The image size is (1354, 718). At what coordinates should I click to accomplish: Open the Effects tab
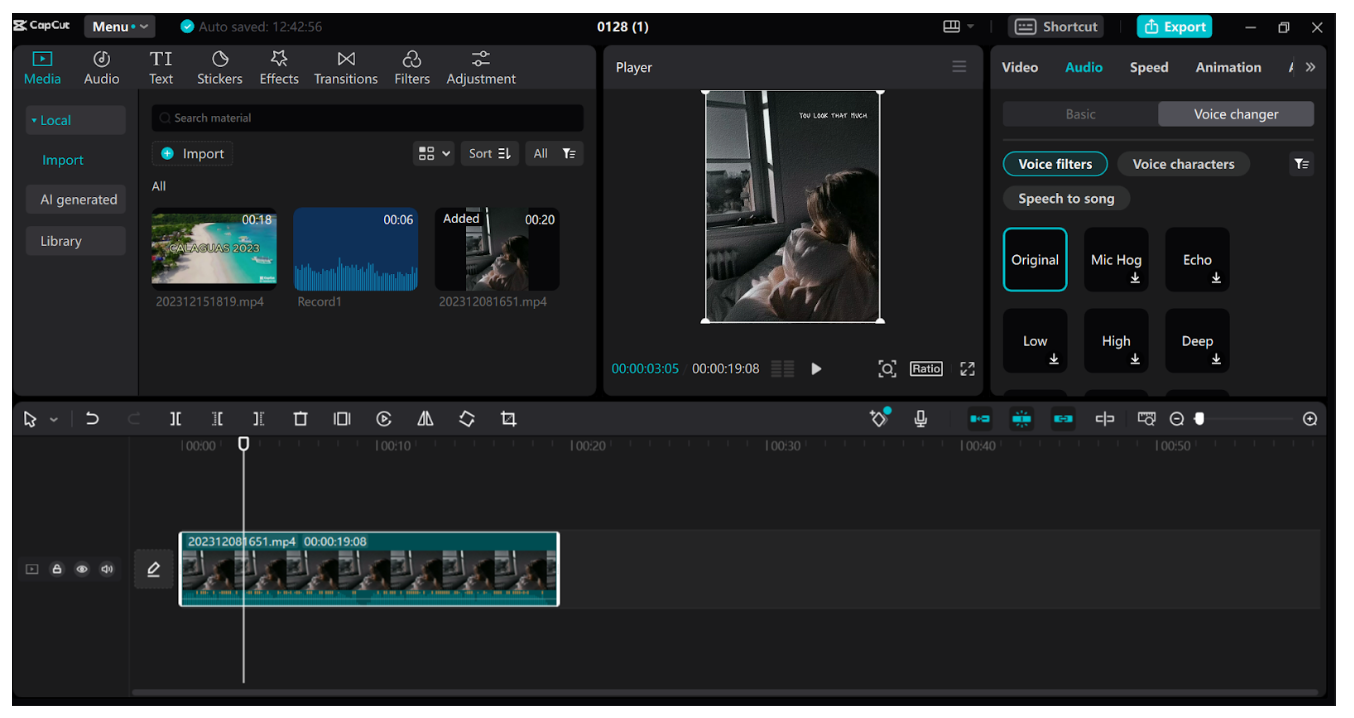(279, 68)
